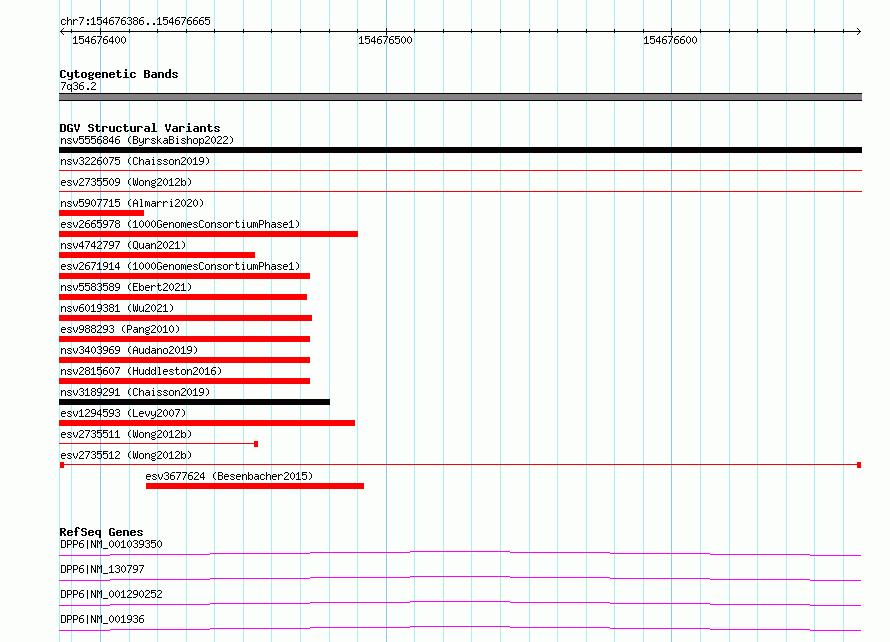Click the left red end marker of esv2735512

62,465
